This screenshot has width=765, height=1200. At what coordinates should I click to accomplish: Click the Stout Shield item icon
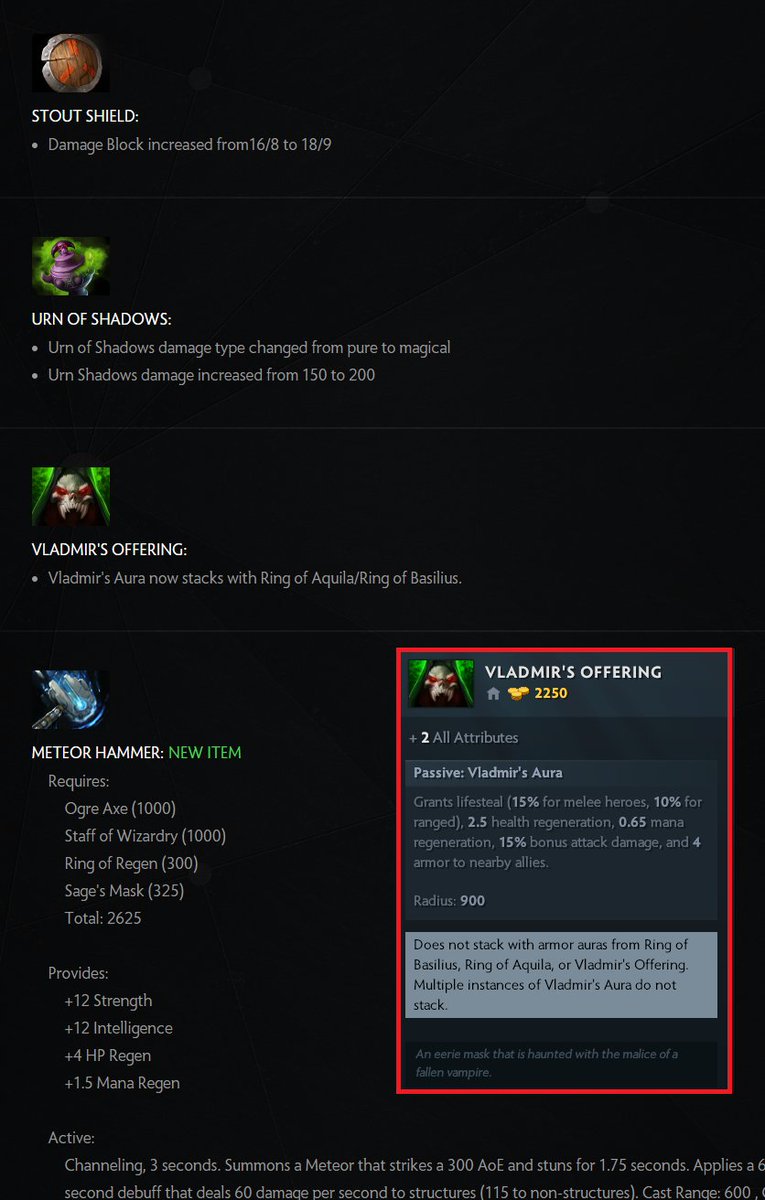pos(71,63)
